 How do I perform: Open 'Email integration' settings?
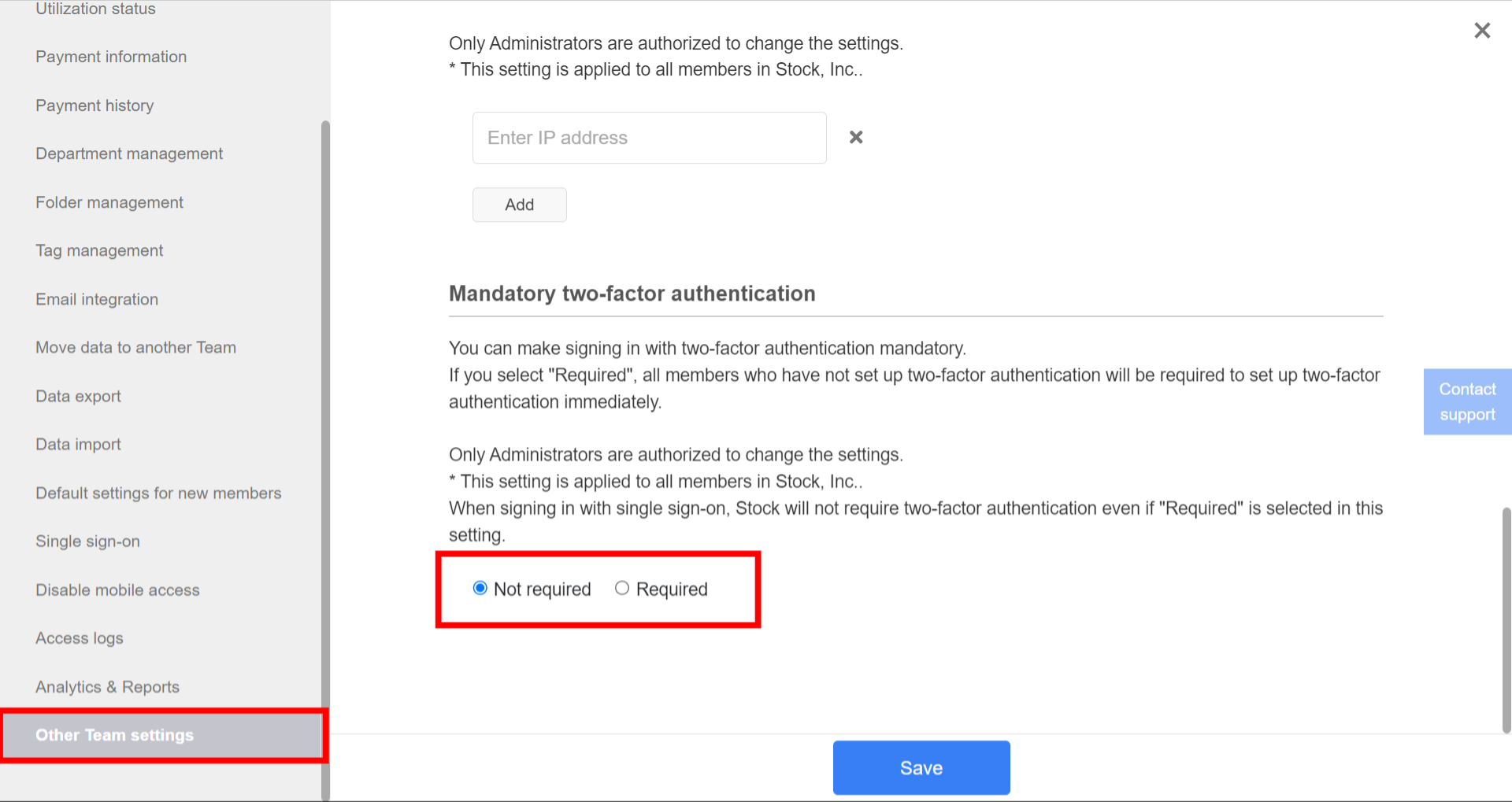coord(96,298)
